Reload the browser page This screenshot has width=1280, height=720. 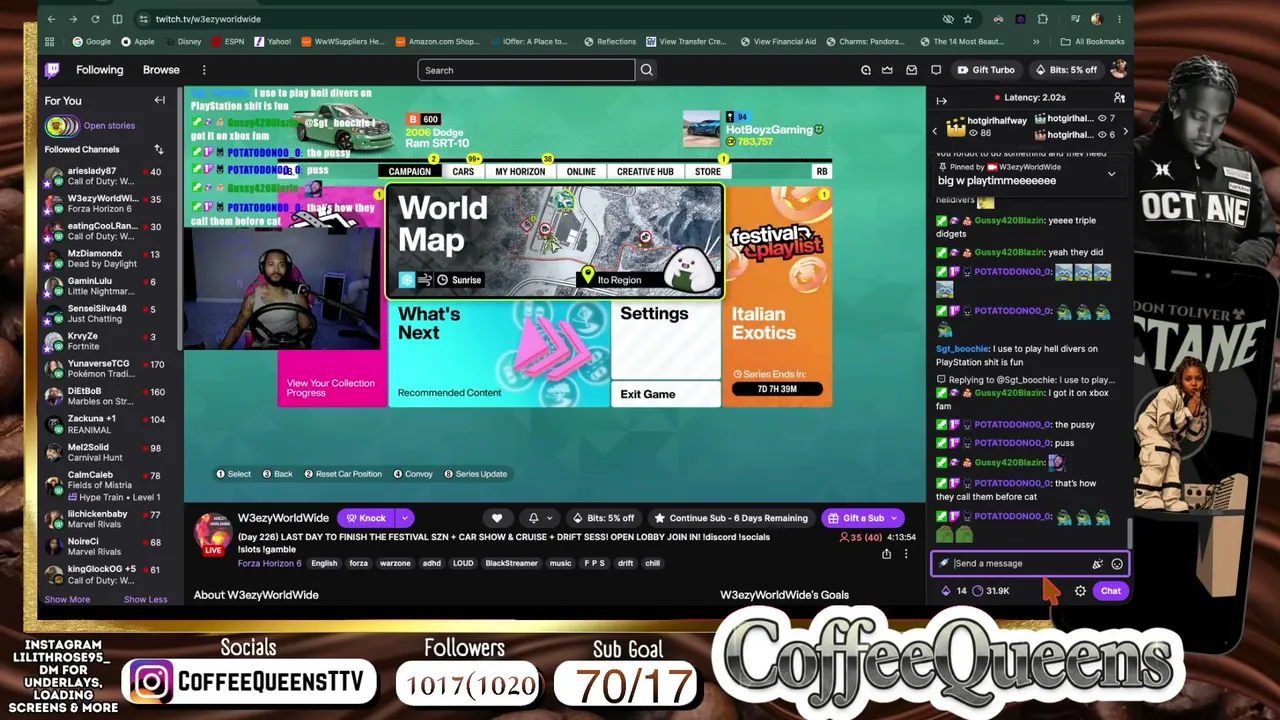[95, 19]
